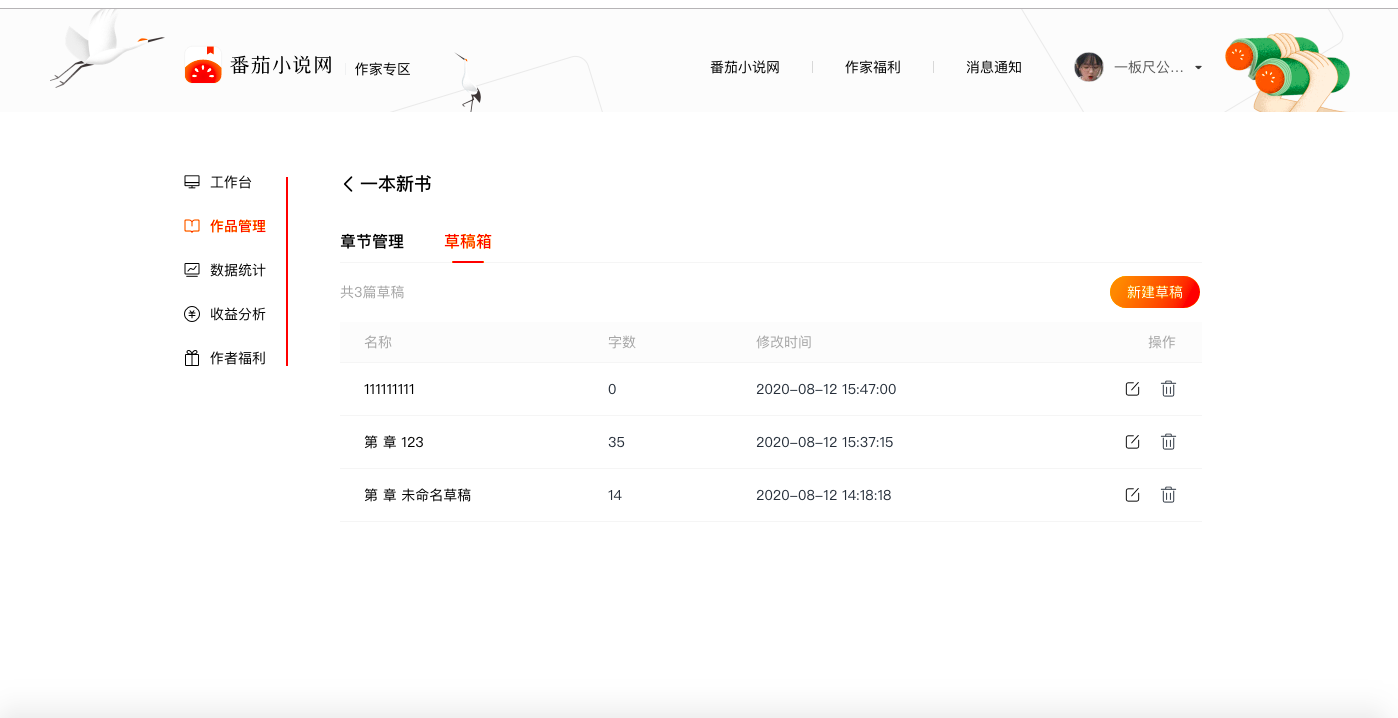Click the 作品管理 book icon
Screen dimensions: 1398x718
pos(192,226)
